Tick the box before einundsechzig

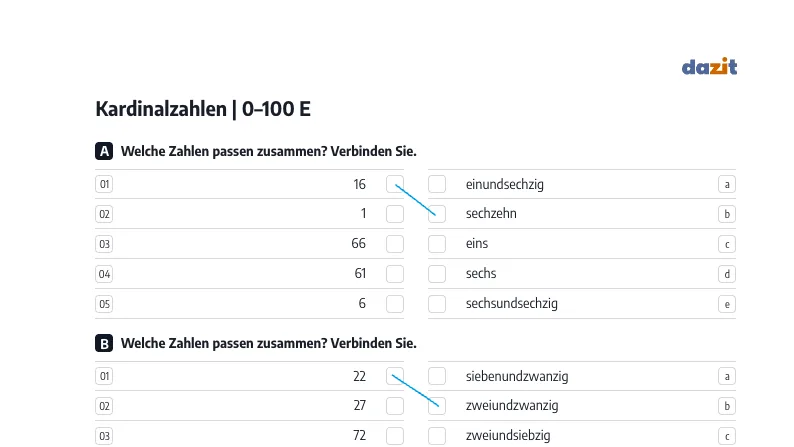pyautogui.click(x=437, y=184)
